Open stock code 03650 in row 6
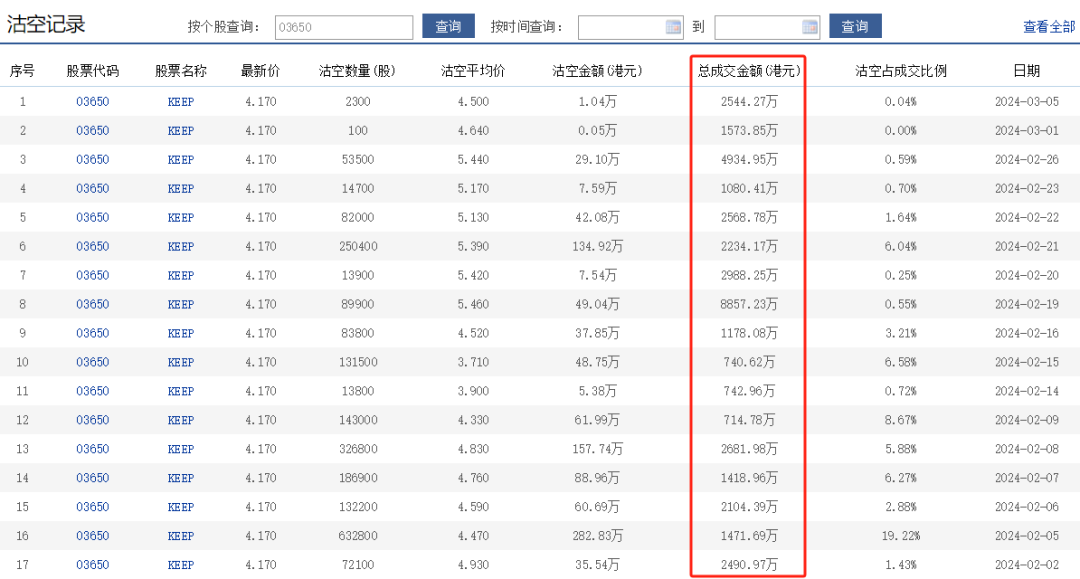1080x579 pixels. tap(92, 246)
